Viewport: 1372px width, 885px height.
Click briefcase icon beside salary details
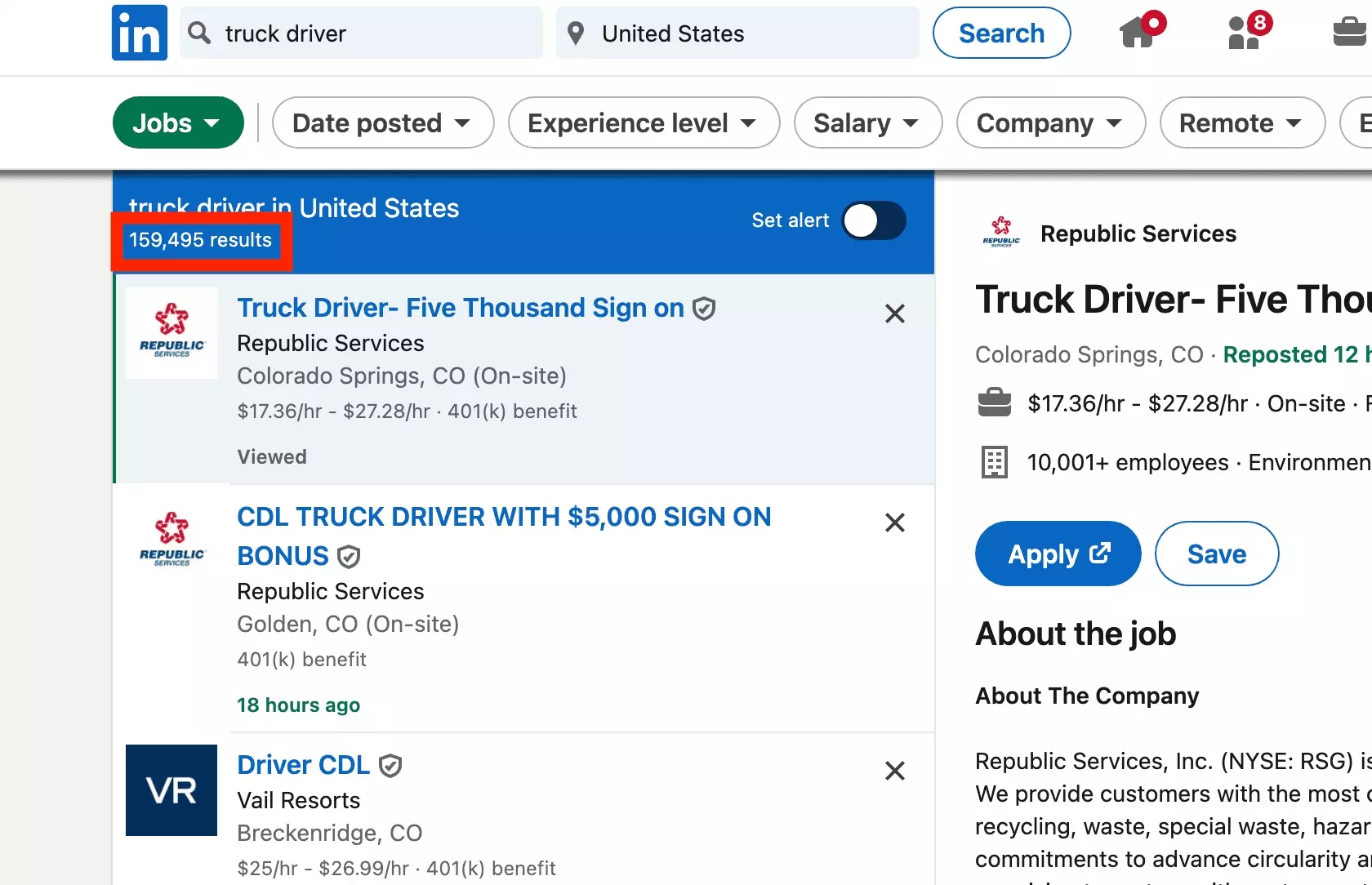click(x=994, y=403)
